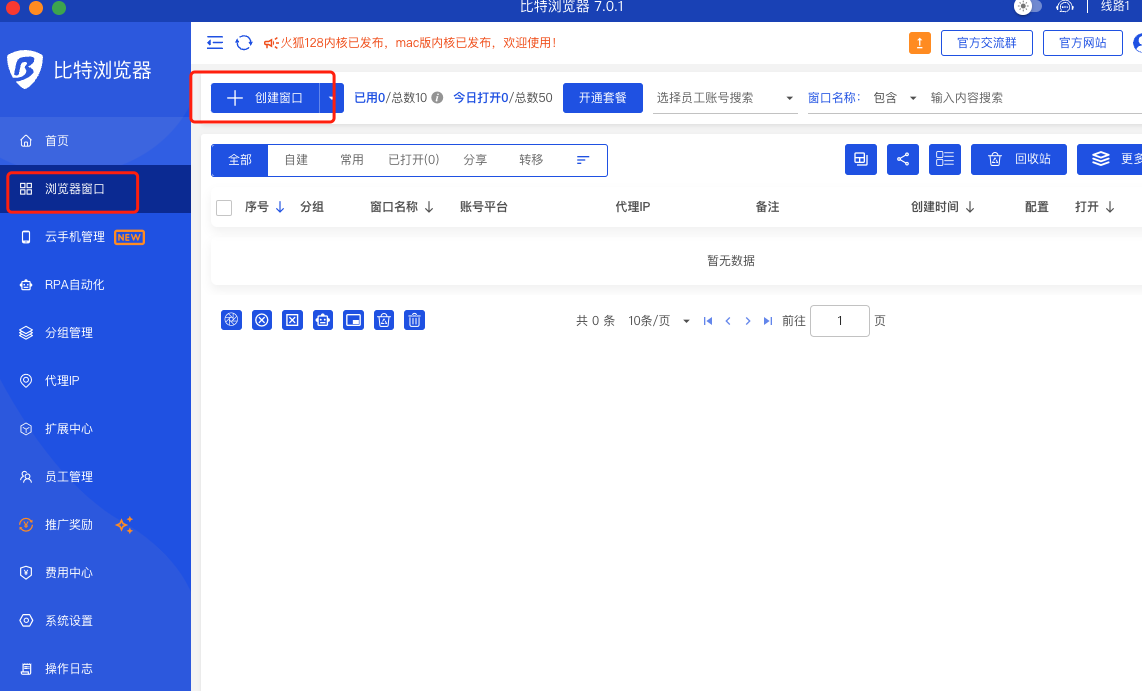Click the 官方交流群 button

coord(986,43)
